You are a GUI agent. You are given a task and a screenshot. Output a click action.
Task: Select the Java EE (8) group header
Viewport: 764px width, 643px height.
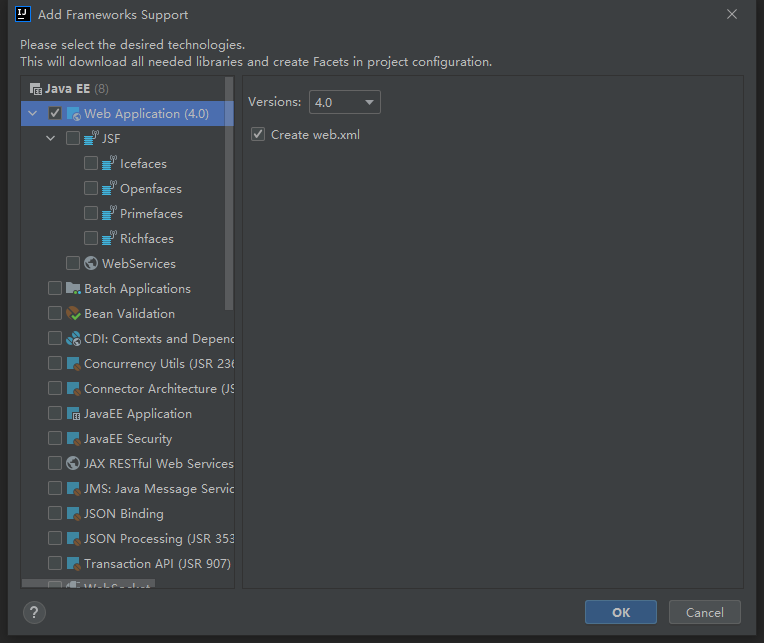coord(69,89)
